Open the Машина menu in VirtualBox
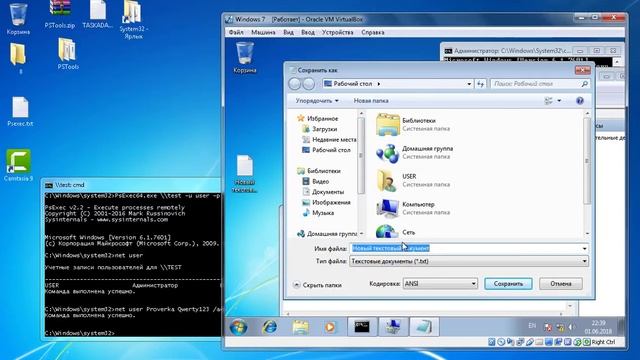640x360 pixels. pos(263,32)
